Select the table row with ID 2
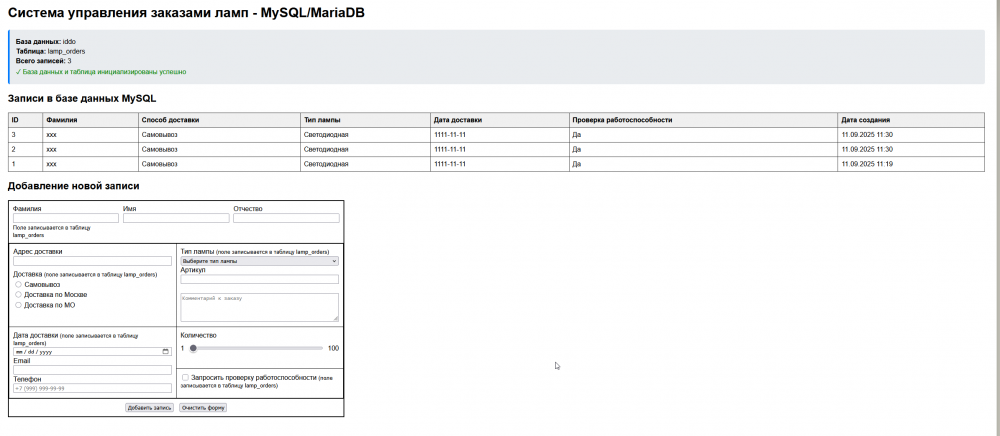The image size is (1000, 436). click(x=496, y=149)
